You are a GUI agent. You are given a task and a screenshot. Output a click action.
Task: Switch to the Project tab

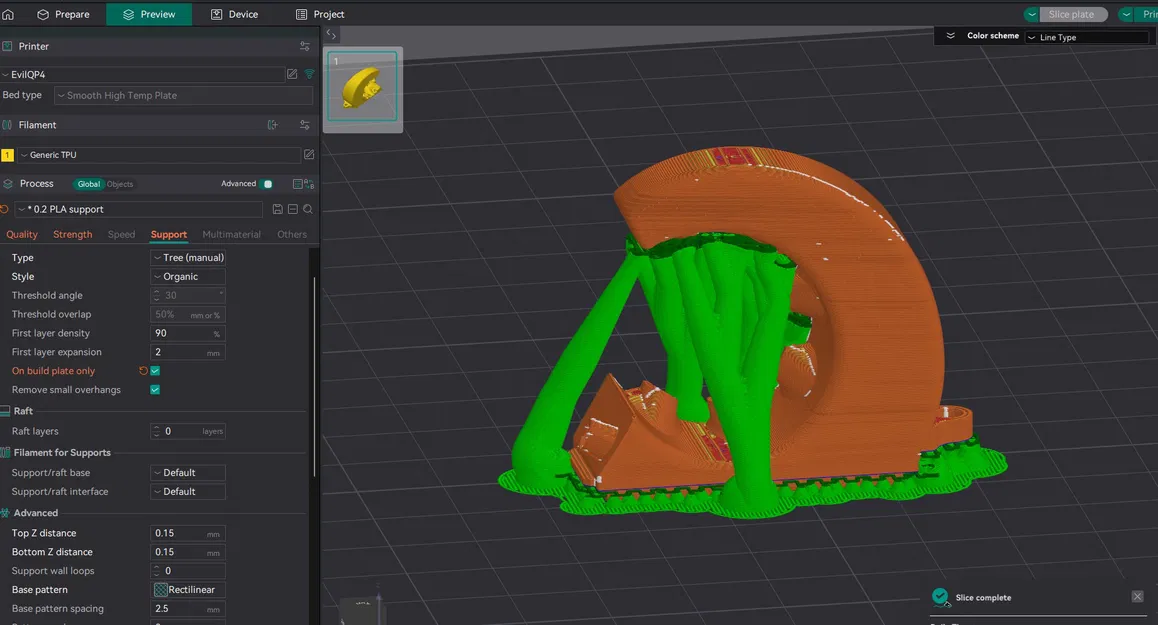[320, 14]
